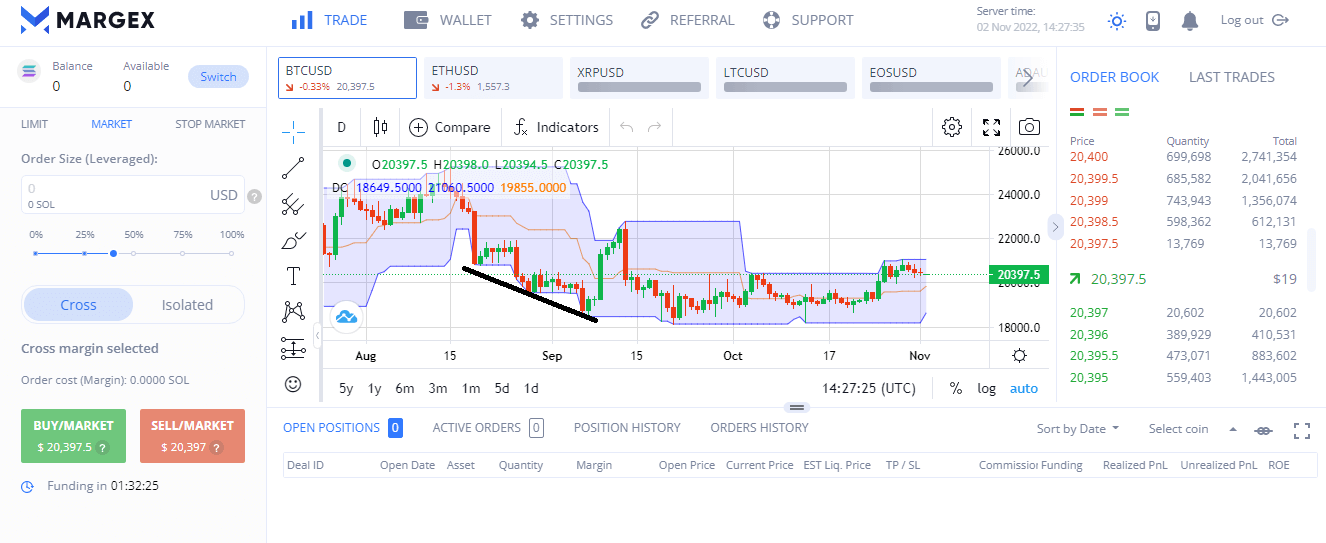Take a chart snapshot with camera icon
The width and height of the screenshot is (1326, 543).
[1029, 127]
